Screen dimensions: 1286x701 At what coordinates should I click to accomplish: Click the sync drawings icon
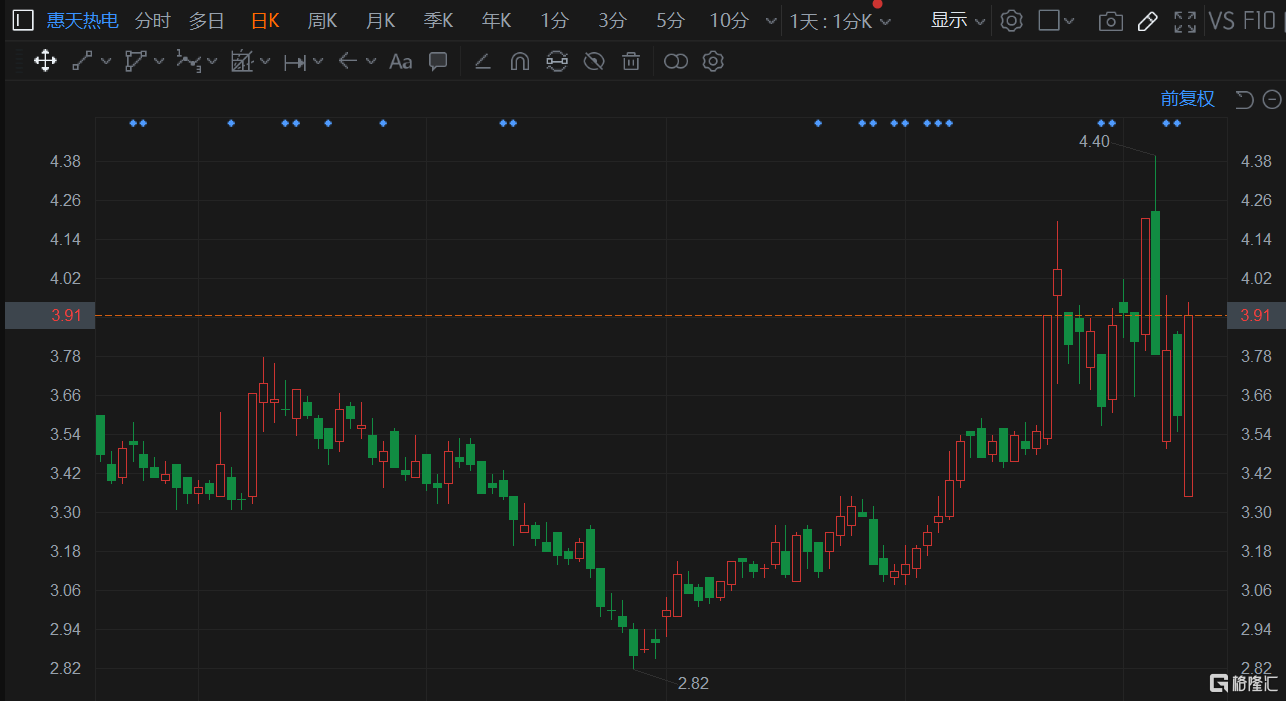(557, 62)
